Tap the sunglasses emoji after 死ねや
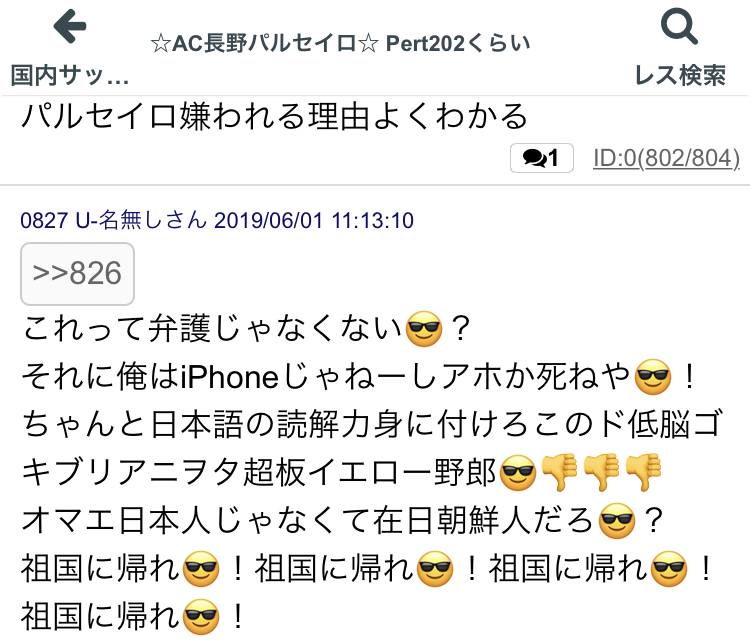This screenshot has width=750, height=644. tap(652, 377)
